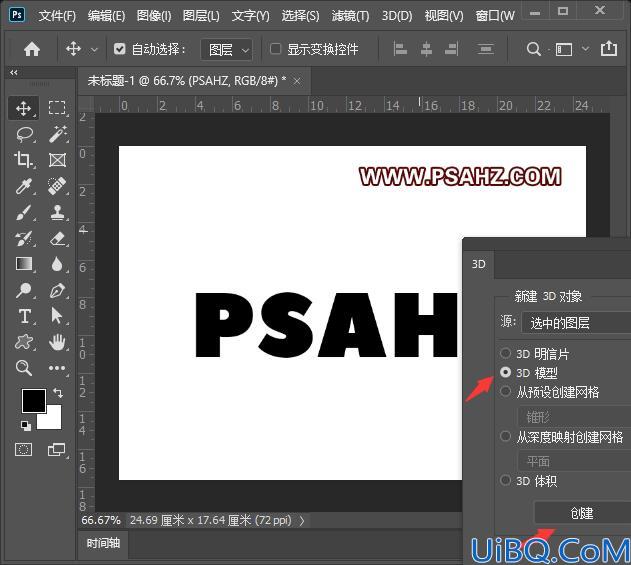Select the Brush tool
This screenshot has height=565, width=631.
coord(24,212)
